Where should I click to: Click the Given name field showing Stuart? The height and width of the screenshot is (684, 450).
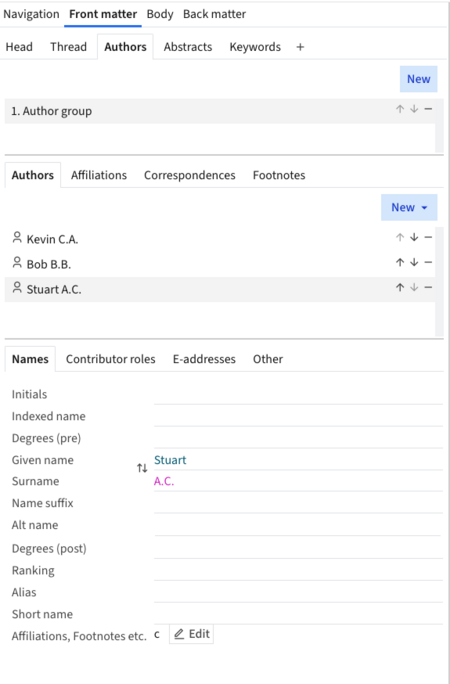pos(298,460)
